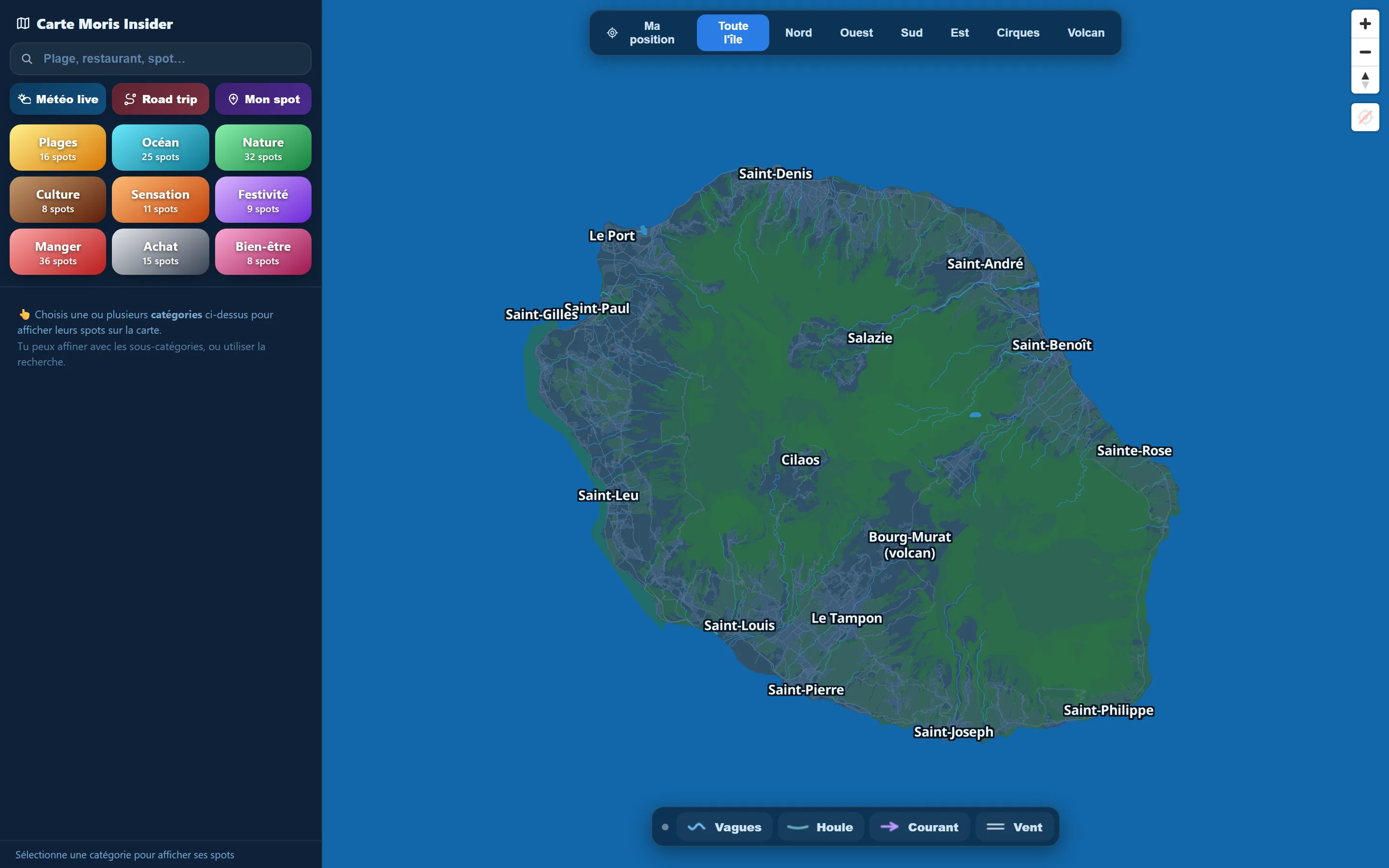Click the Mon spot pin button
This screenshot has height=868, width=1389.
263,99
